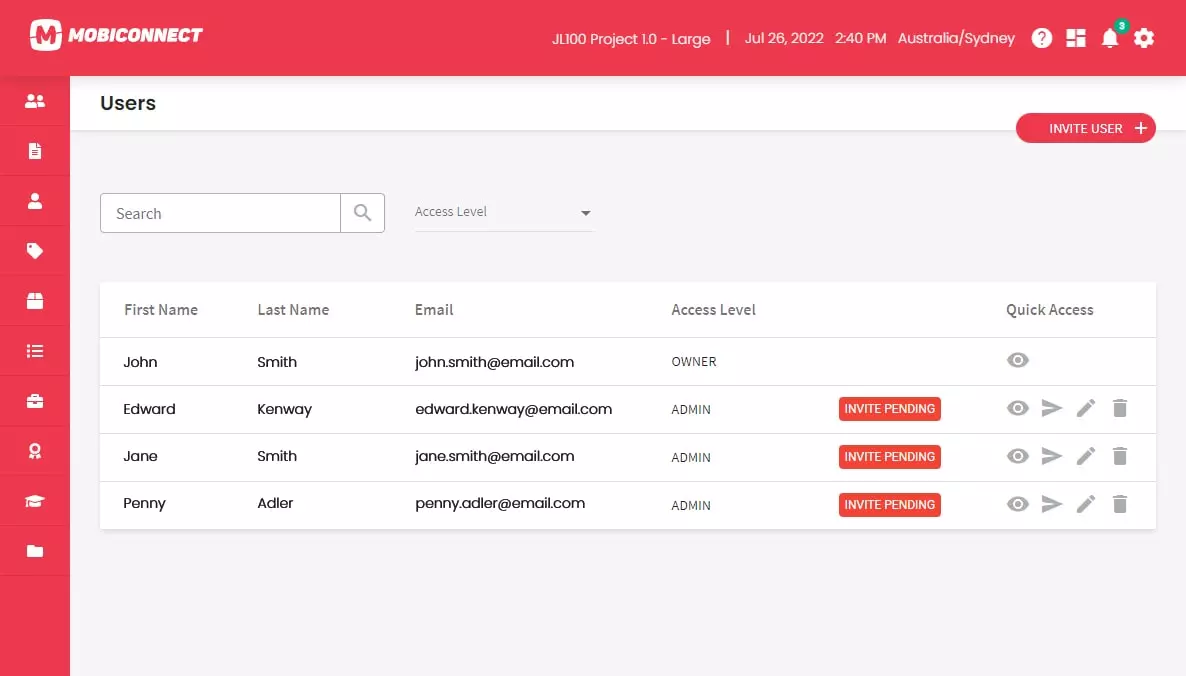Click last name Kenway in table

(x=284, y=409)
